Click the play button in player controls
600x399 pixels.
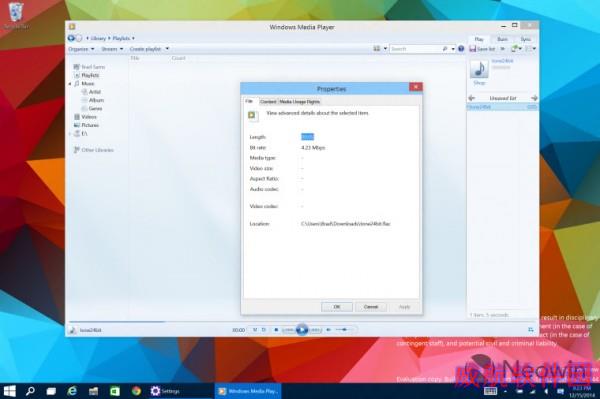[x=302, y=329]
